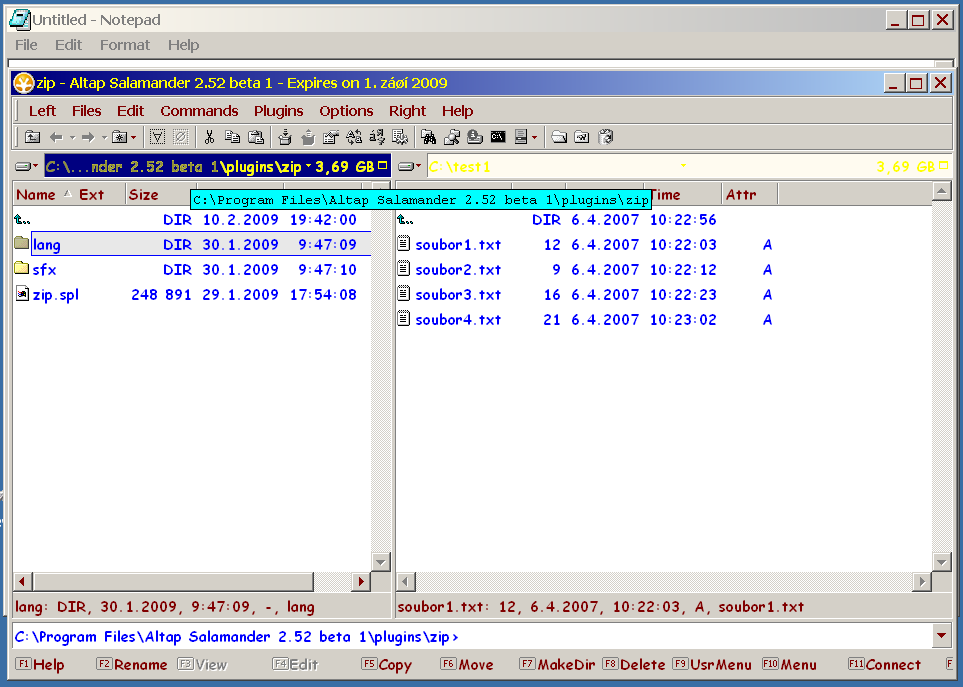Image resolution: width=963 pixels, height=687 pixels.
Task: Open left path history dropdown triangle
Action: [x=308, y=166]
